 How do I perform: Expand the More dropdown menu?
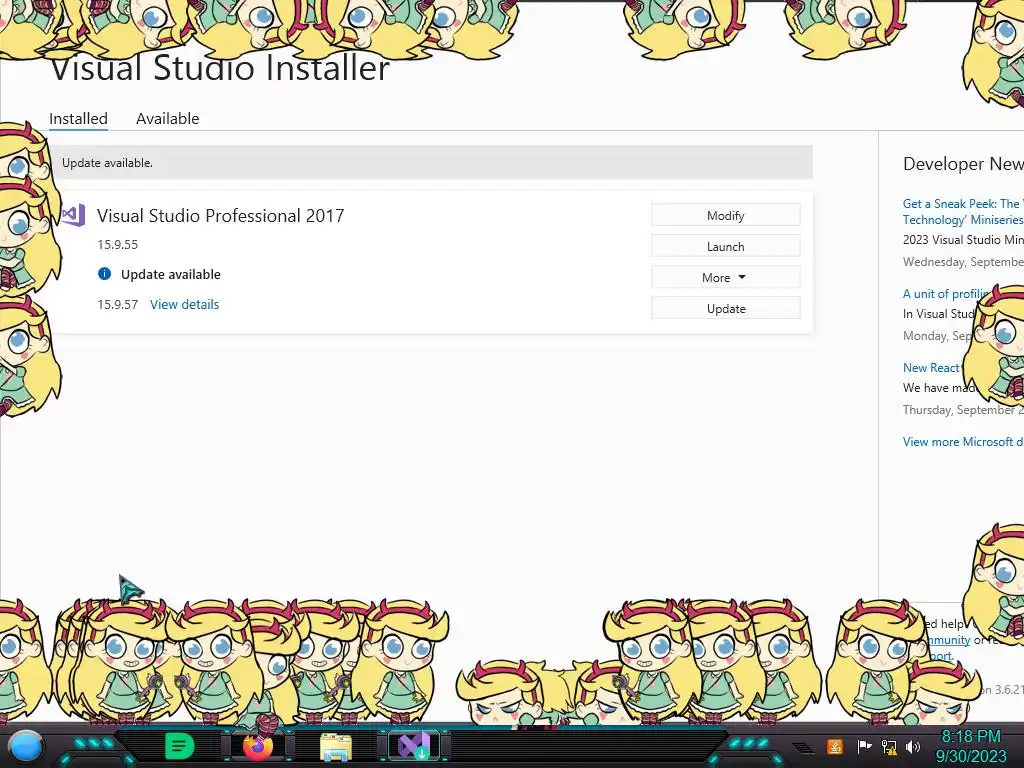tap(726, 277)
